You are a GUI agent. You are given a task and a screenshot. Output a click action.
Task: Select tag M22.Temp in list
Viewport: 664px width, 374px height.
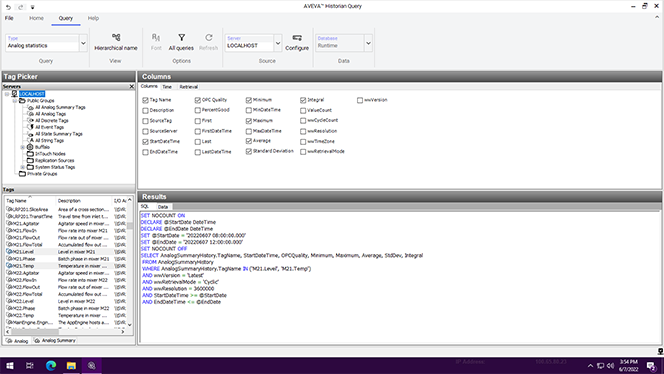coord(22,315)
